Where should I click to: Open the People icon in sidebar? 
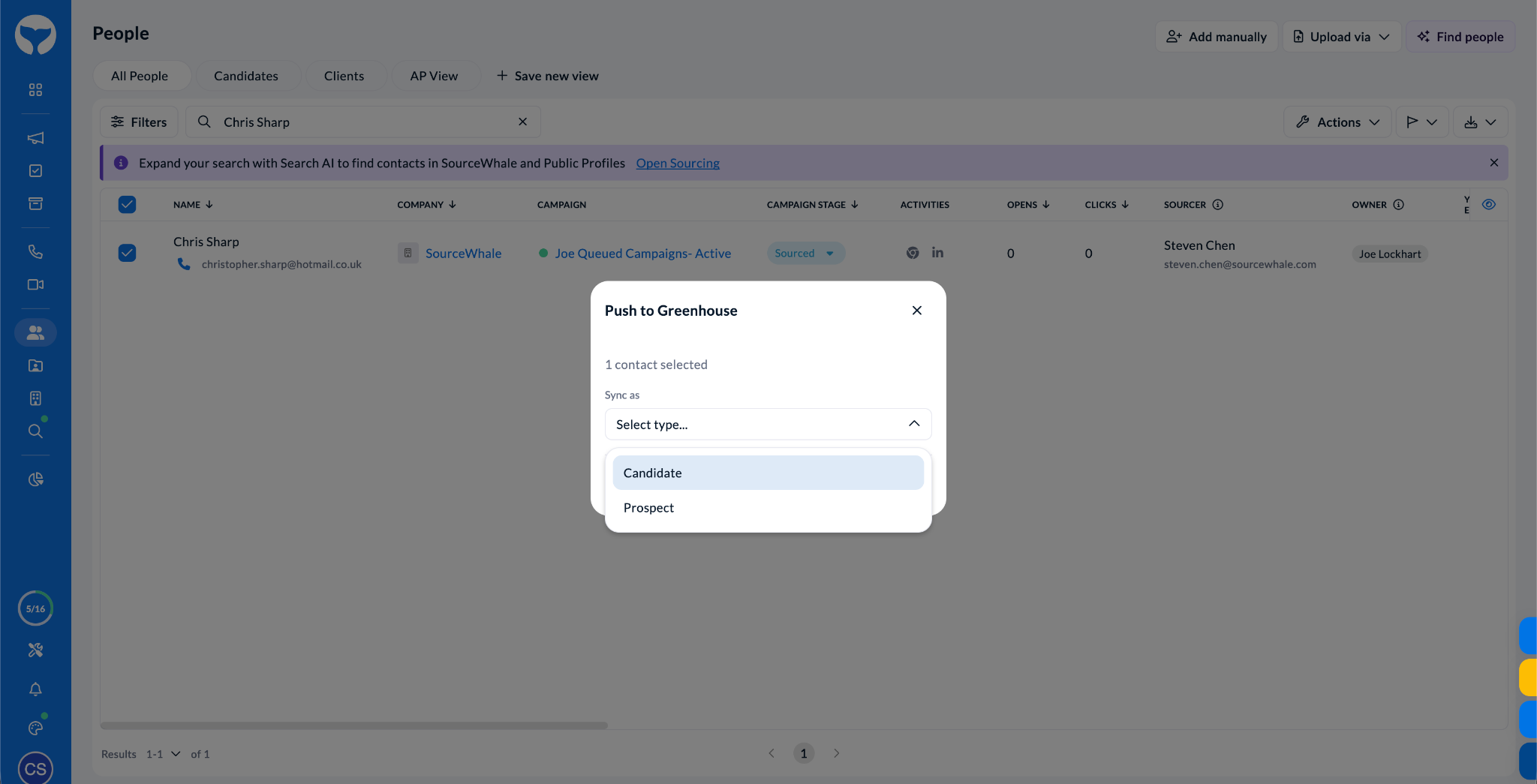point(35,332)
